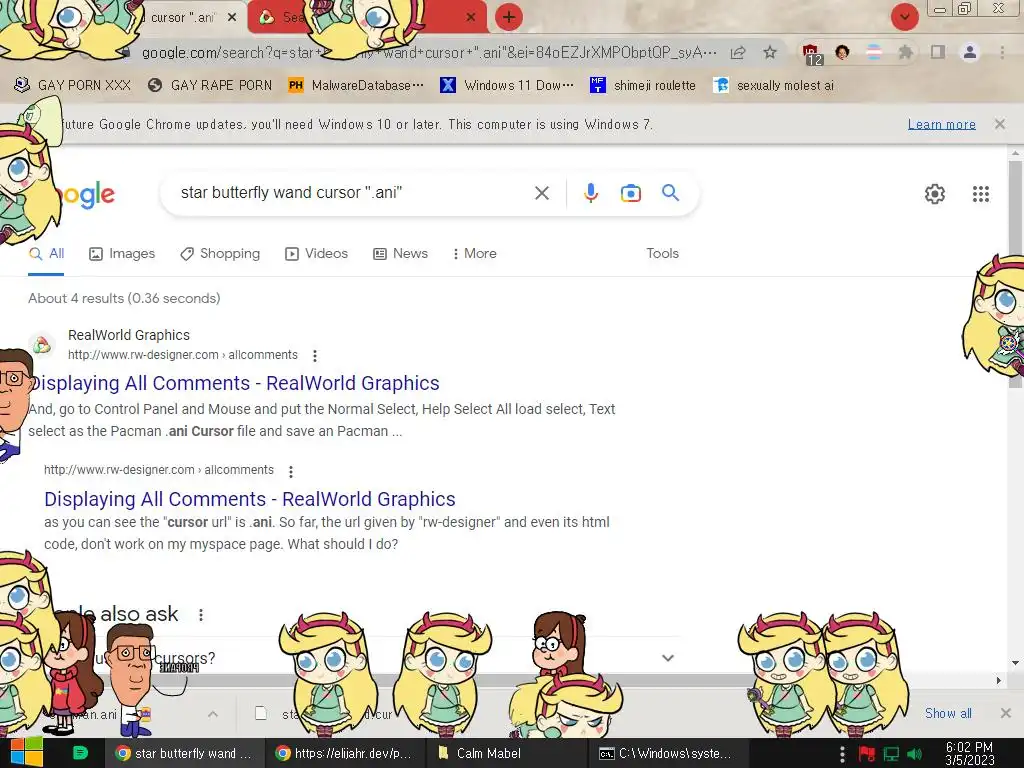Open the More search filters menu

click(475, 253)
